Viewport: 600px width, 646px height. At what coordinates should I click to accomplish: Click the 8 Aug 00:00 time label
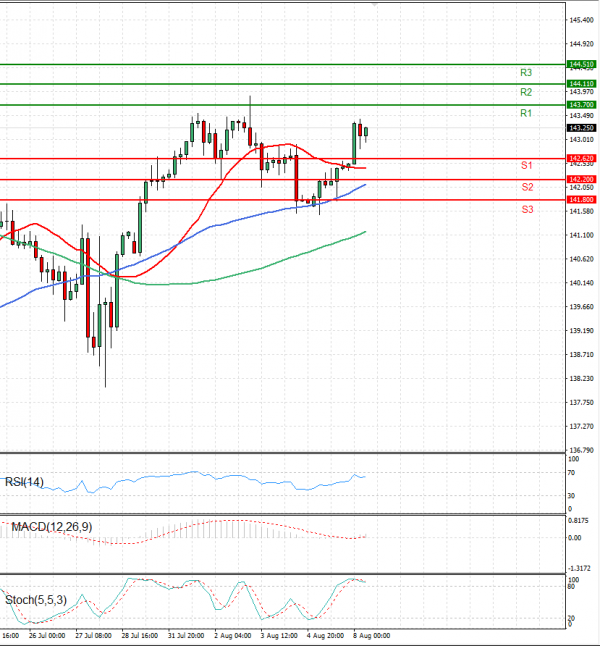pos(371,636)
